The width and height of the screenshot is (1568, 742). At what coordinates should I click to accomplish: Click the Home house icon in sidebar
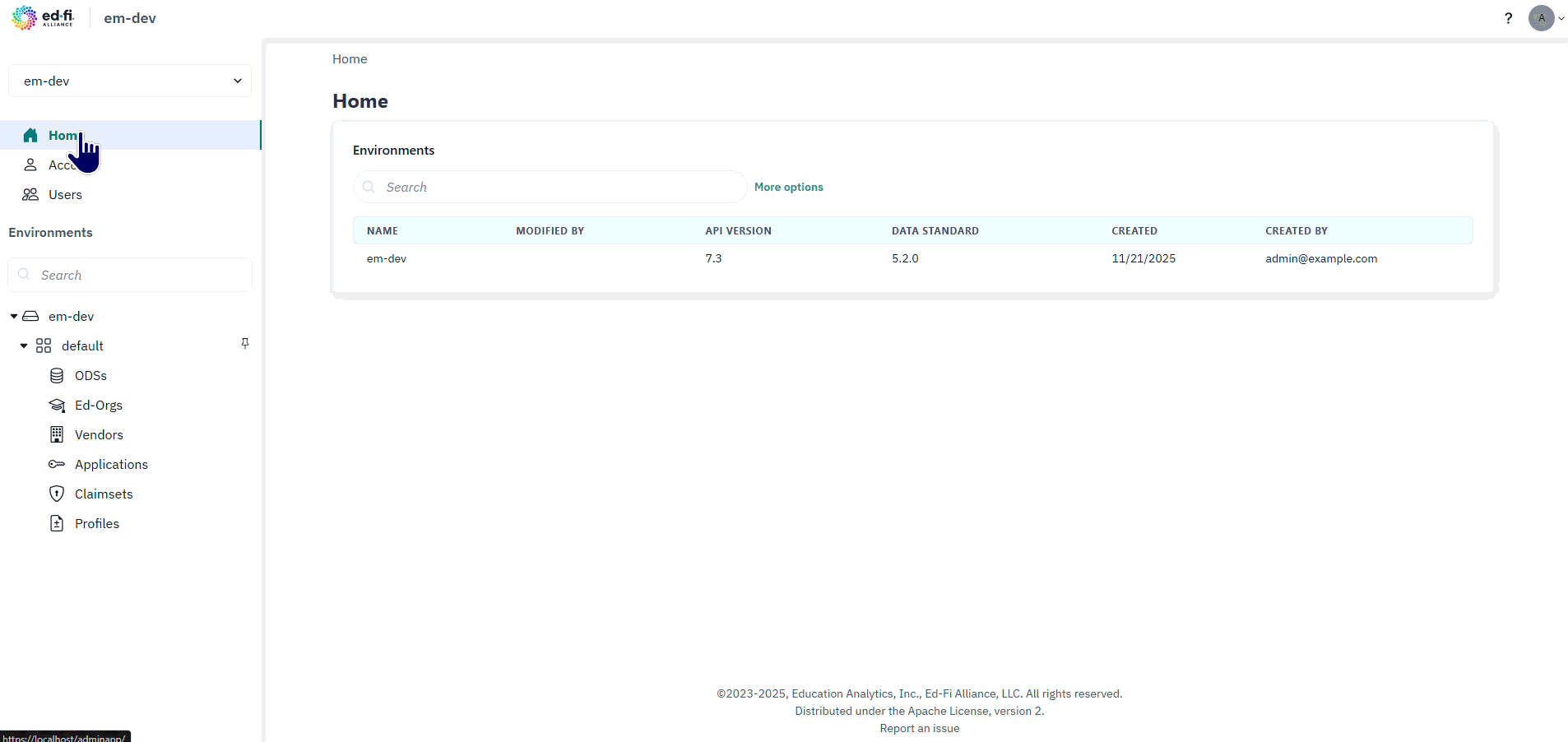(30, 135)
